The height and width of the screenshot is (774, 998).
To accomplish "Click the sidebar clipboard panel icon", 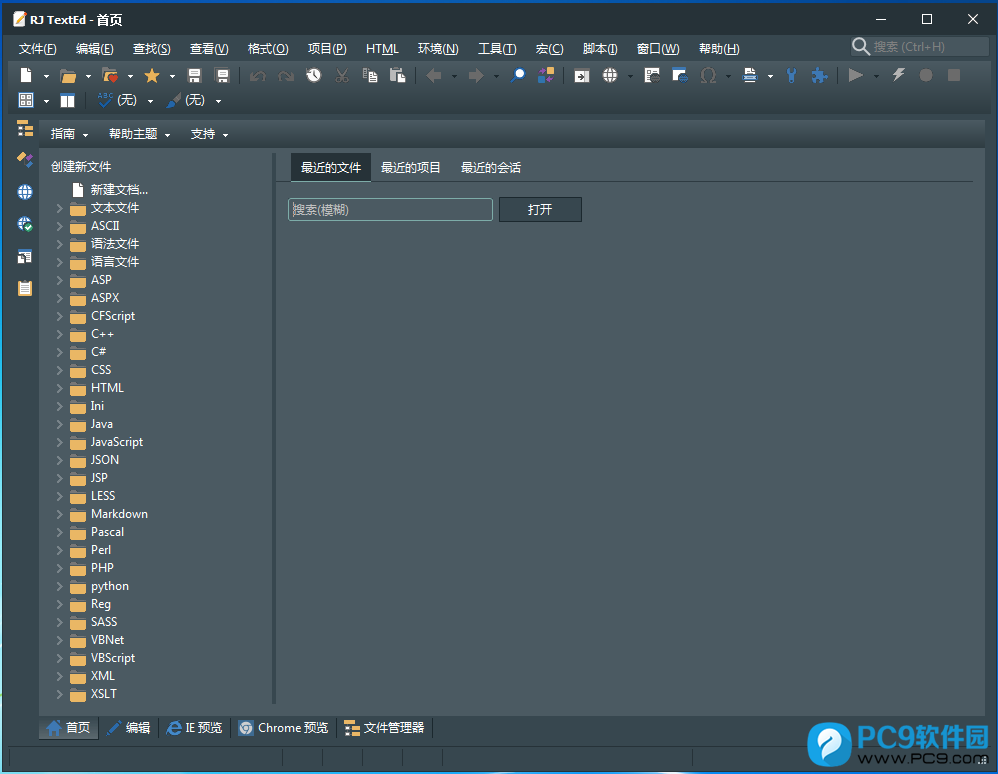I will (x=25, y=288).
